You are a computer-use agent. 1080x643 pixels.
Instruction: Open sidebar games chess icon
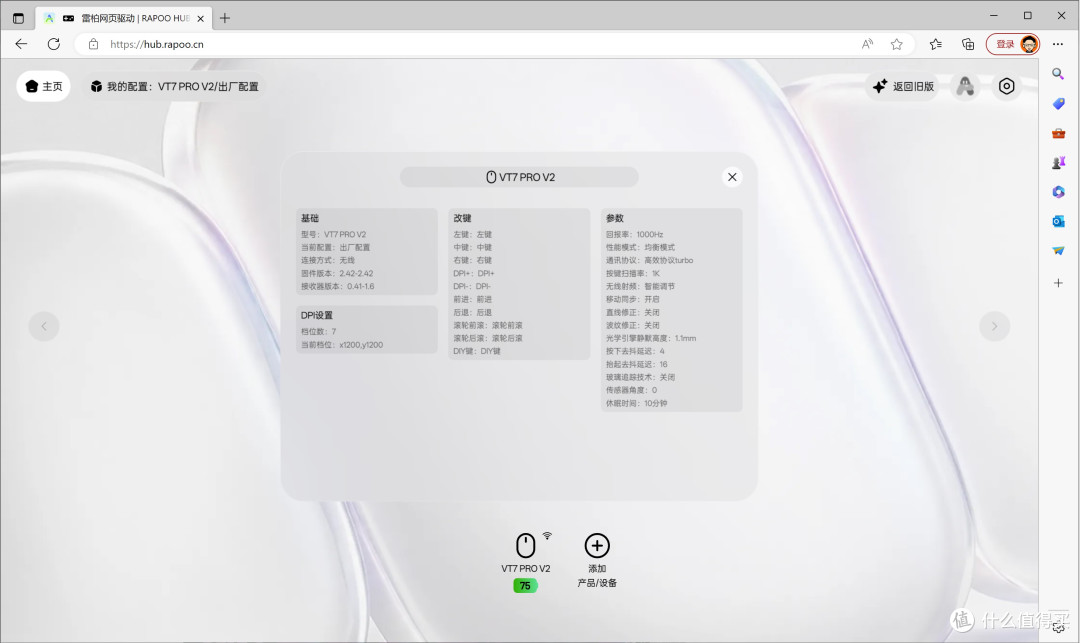tap(1058, 162)
